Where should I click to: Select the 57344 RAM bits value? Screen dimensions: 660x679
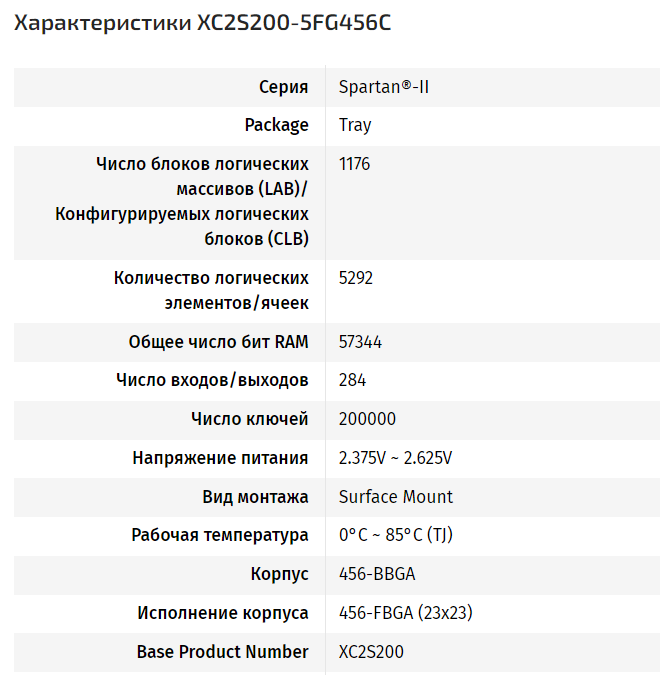click(x=360, y=342)
